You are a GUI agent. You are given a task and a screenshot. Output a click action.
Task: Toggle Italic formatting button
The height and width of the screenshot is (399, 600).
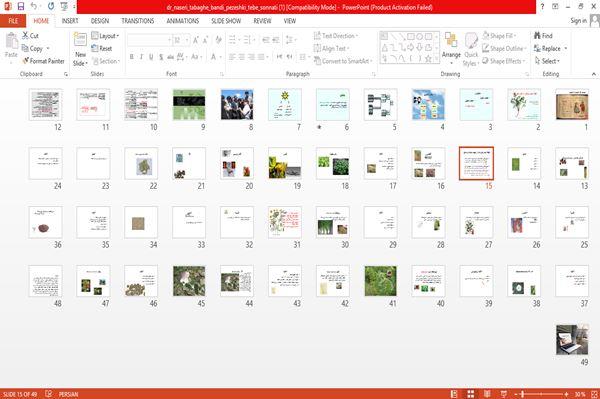click(141, 57)
